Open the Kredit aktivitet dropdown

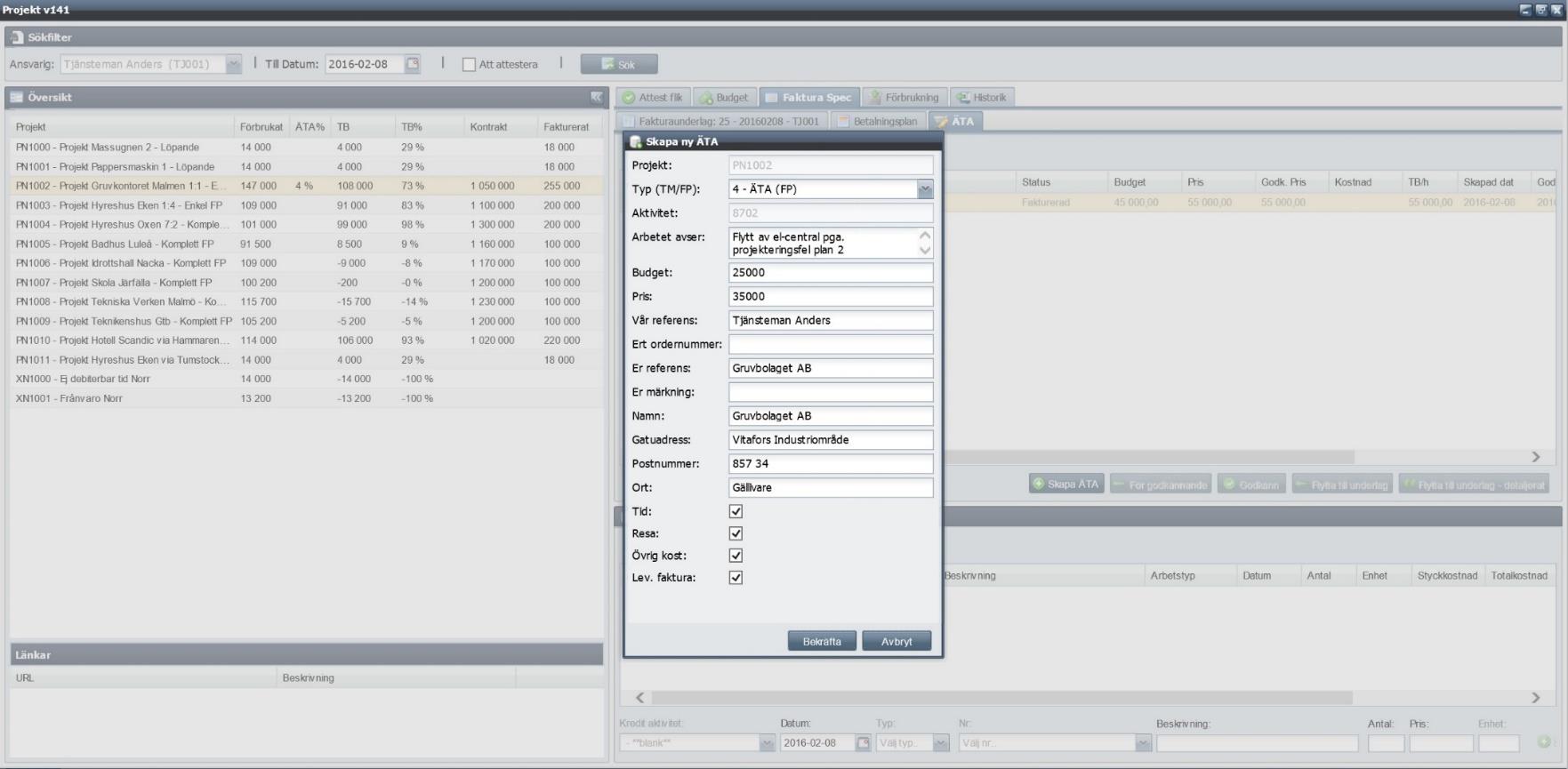pyautogui.click(x=768, y=743)
